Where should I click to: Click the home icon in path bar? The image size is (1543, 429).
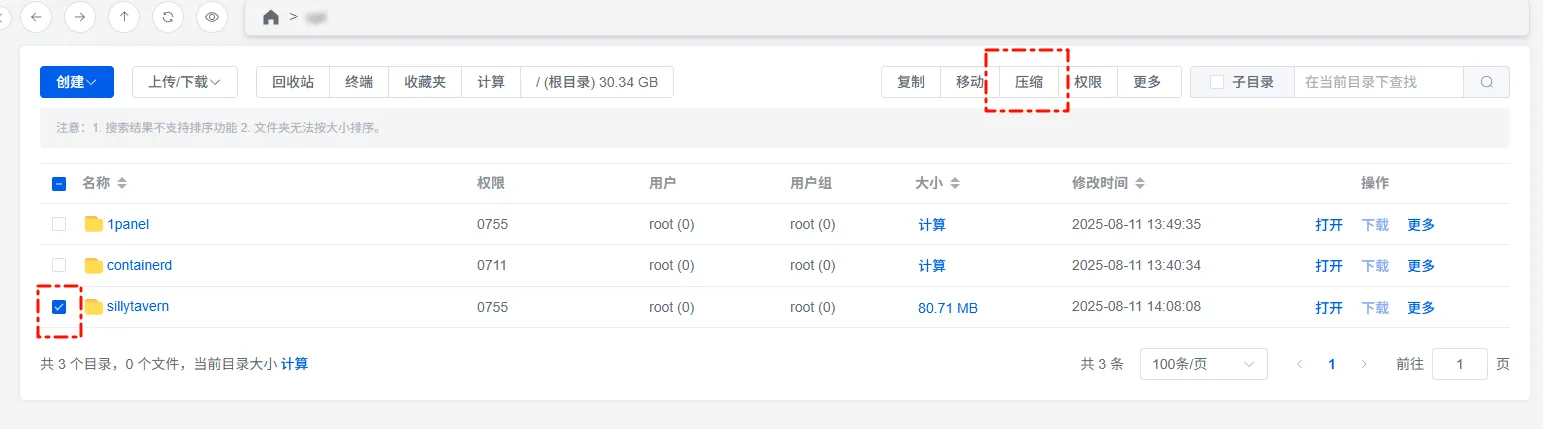pyautogui.click(x=270, y=18)
